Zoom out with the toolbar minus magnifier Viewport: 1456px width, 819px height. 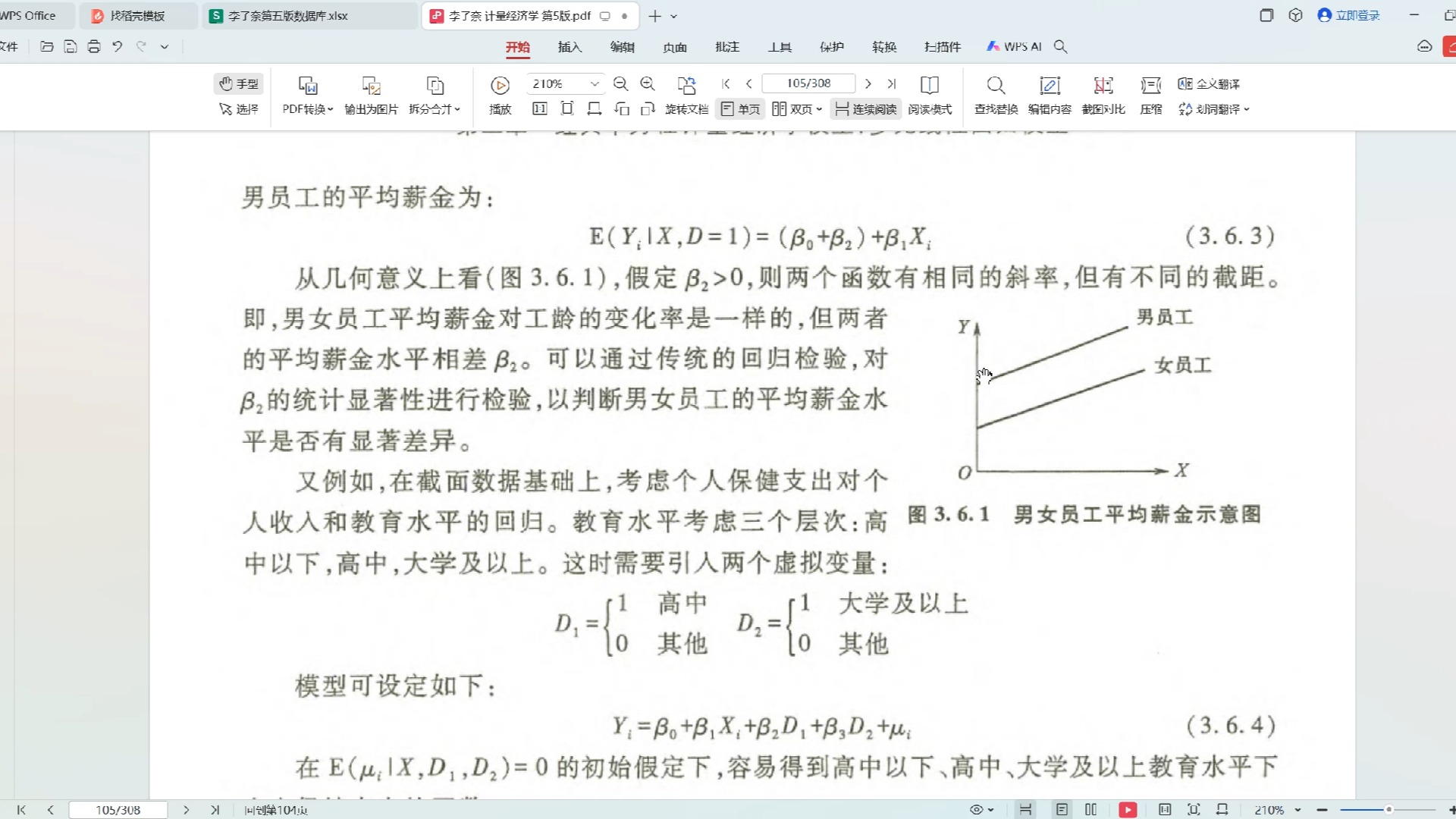click(x=620, y=83)
